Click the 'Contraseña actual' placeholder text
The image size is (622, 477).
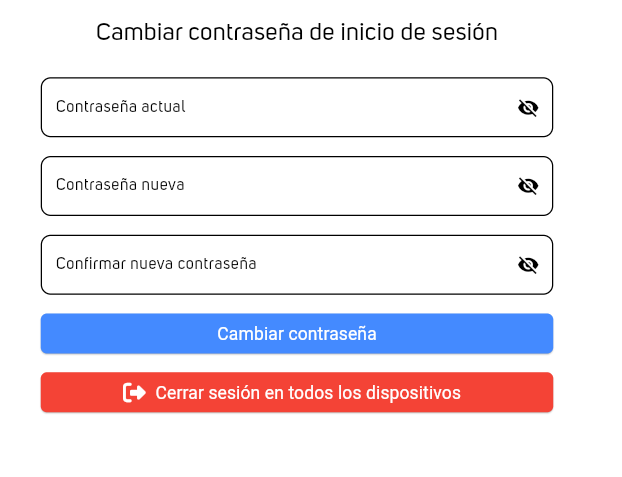[121, 107]
